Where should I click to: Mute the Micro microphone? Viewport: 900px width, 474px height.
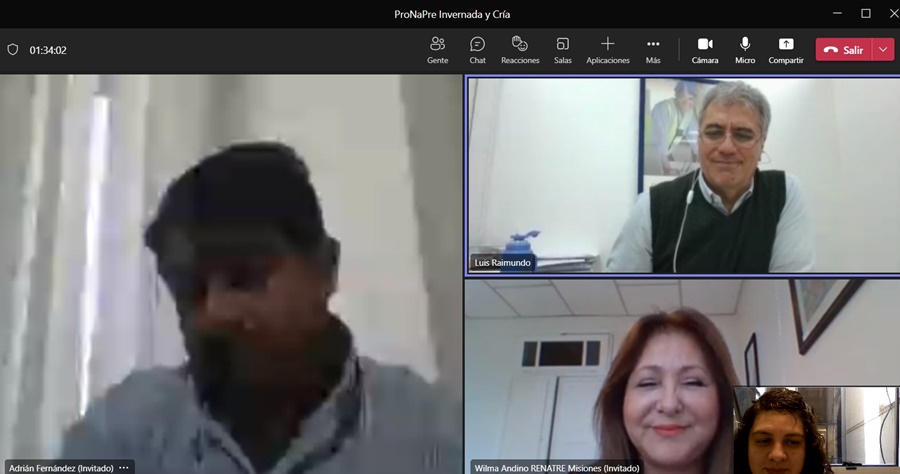tap(745, 50)
